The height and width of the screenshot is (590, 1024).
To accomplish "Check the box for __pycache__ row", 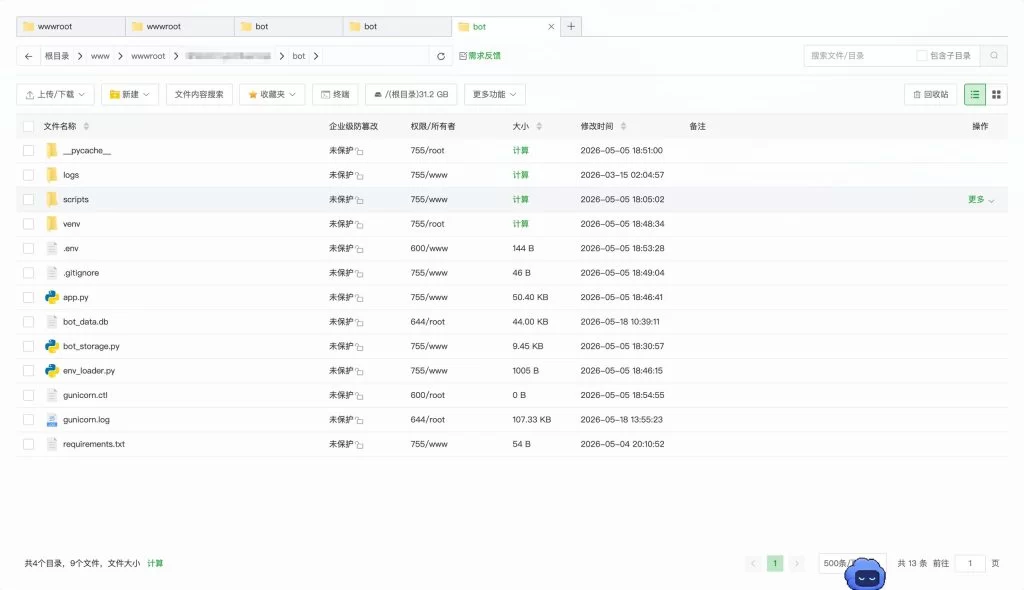I will pos(28,150).
